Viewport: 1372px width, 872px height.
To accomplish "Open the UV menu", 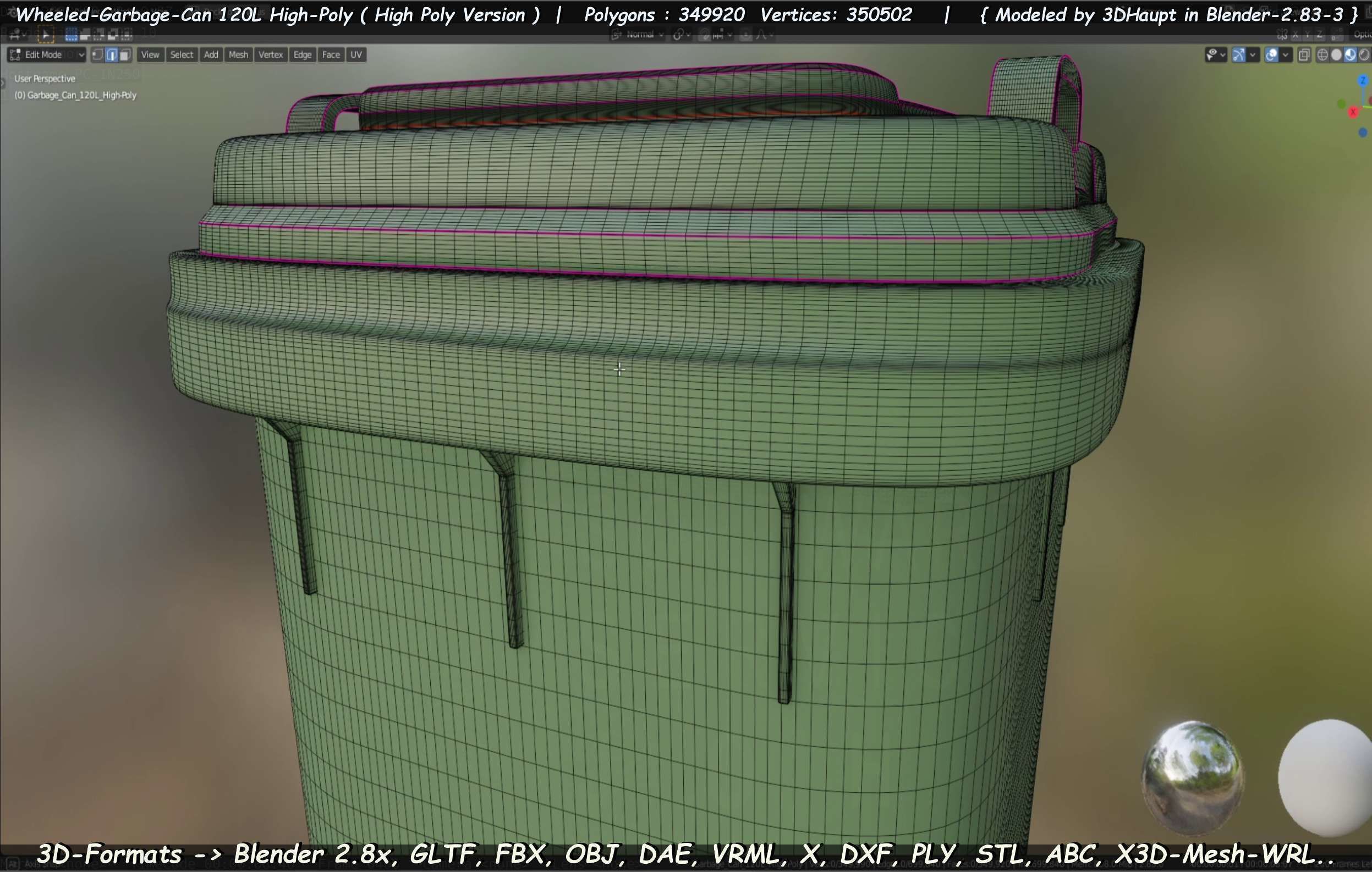I will click(356, 54).
